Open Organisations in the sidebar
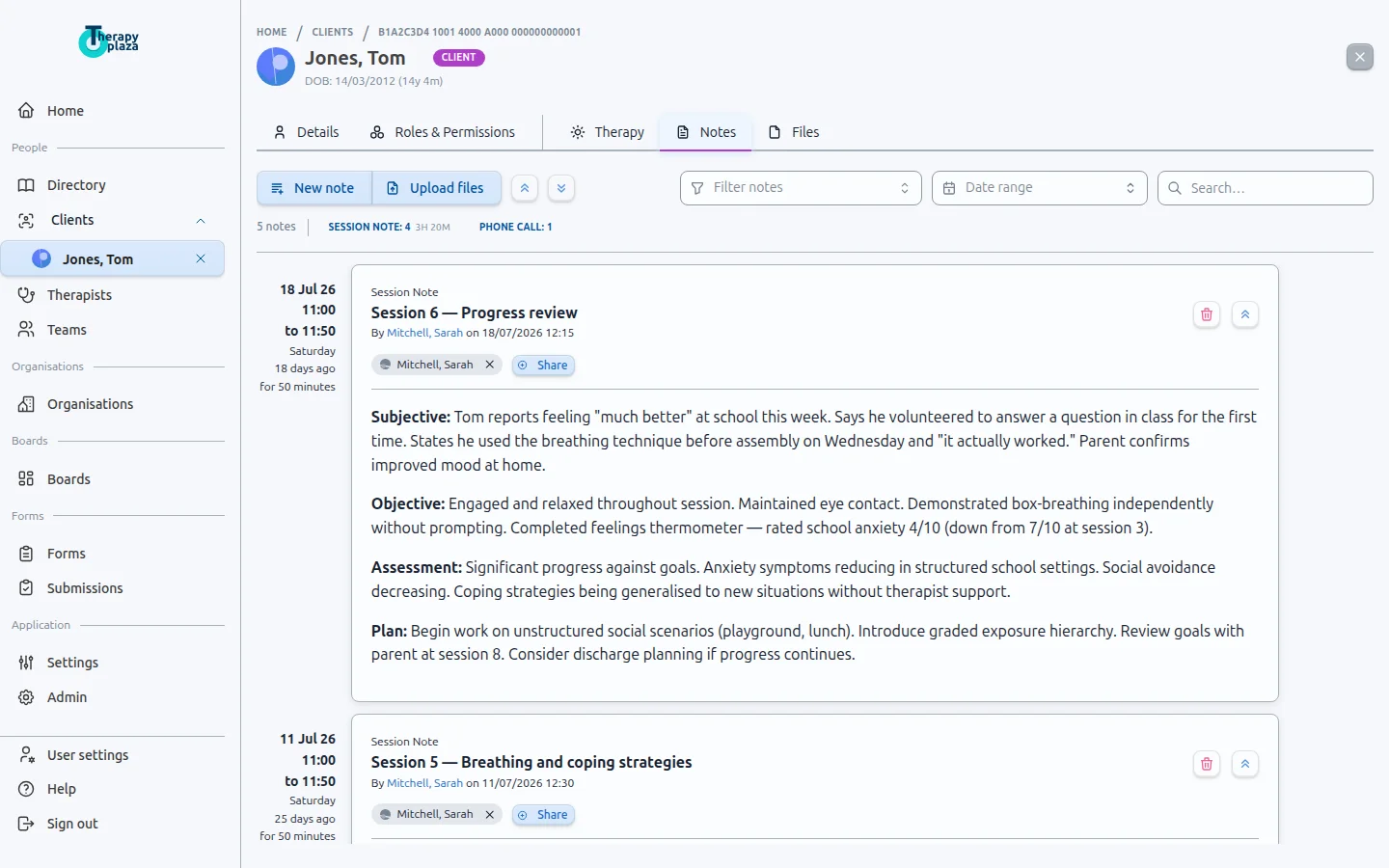The width and height of the screenshot is (1389, 868). tap(112, 404)
